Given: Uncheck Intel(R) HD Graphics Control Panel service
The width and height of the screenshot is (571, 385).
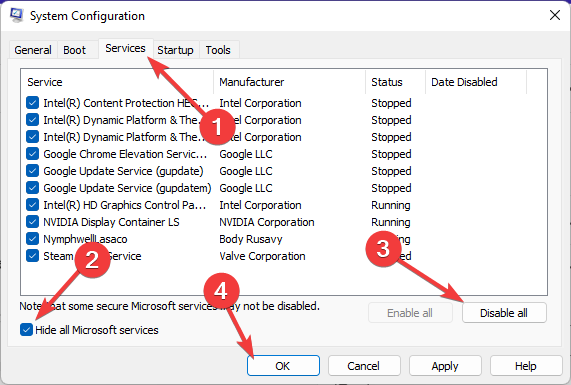Looking at the screenshot, I should (32, 205).
